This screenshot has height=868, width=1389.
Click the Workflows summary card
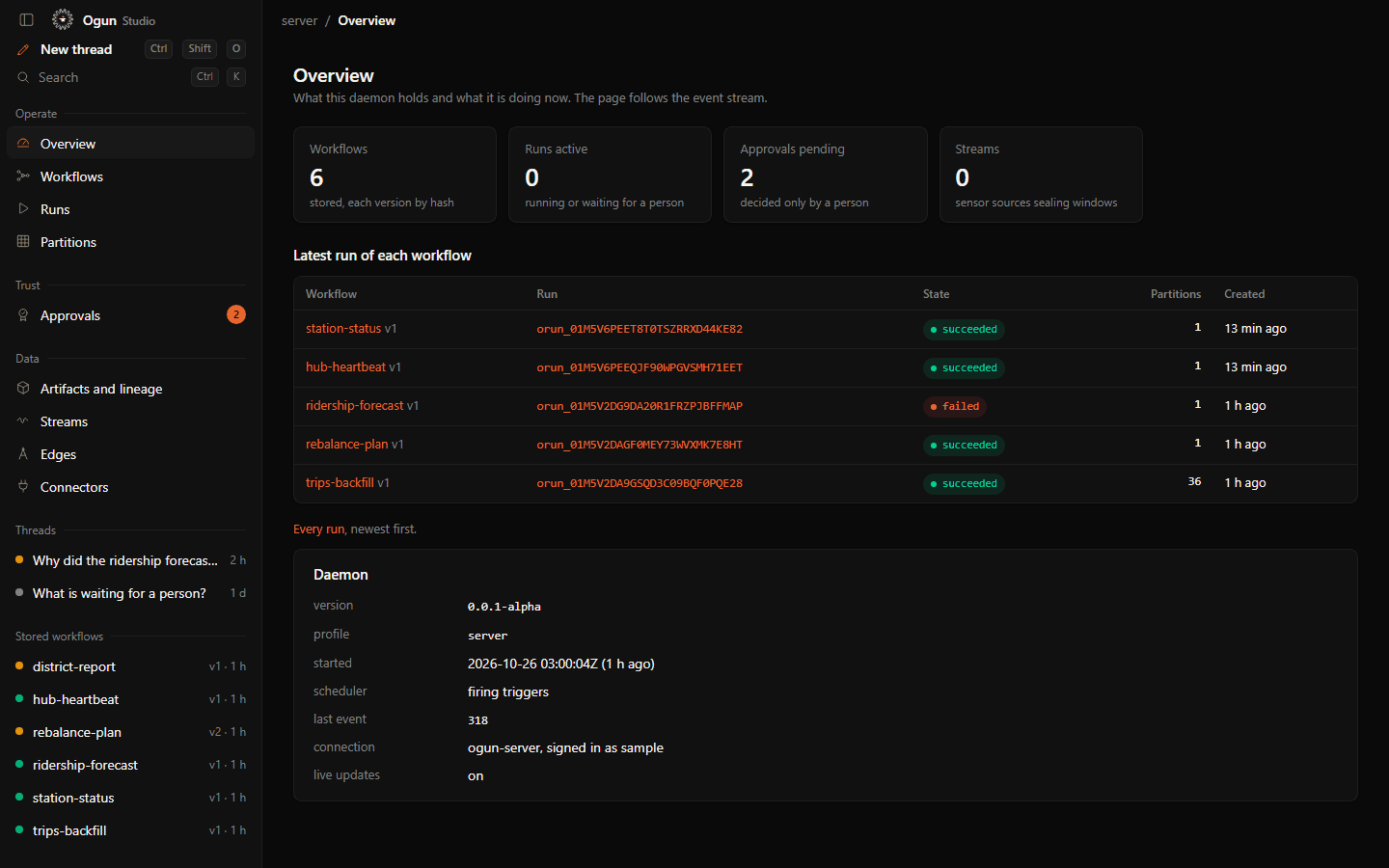point(395,175)
